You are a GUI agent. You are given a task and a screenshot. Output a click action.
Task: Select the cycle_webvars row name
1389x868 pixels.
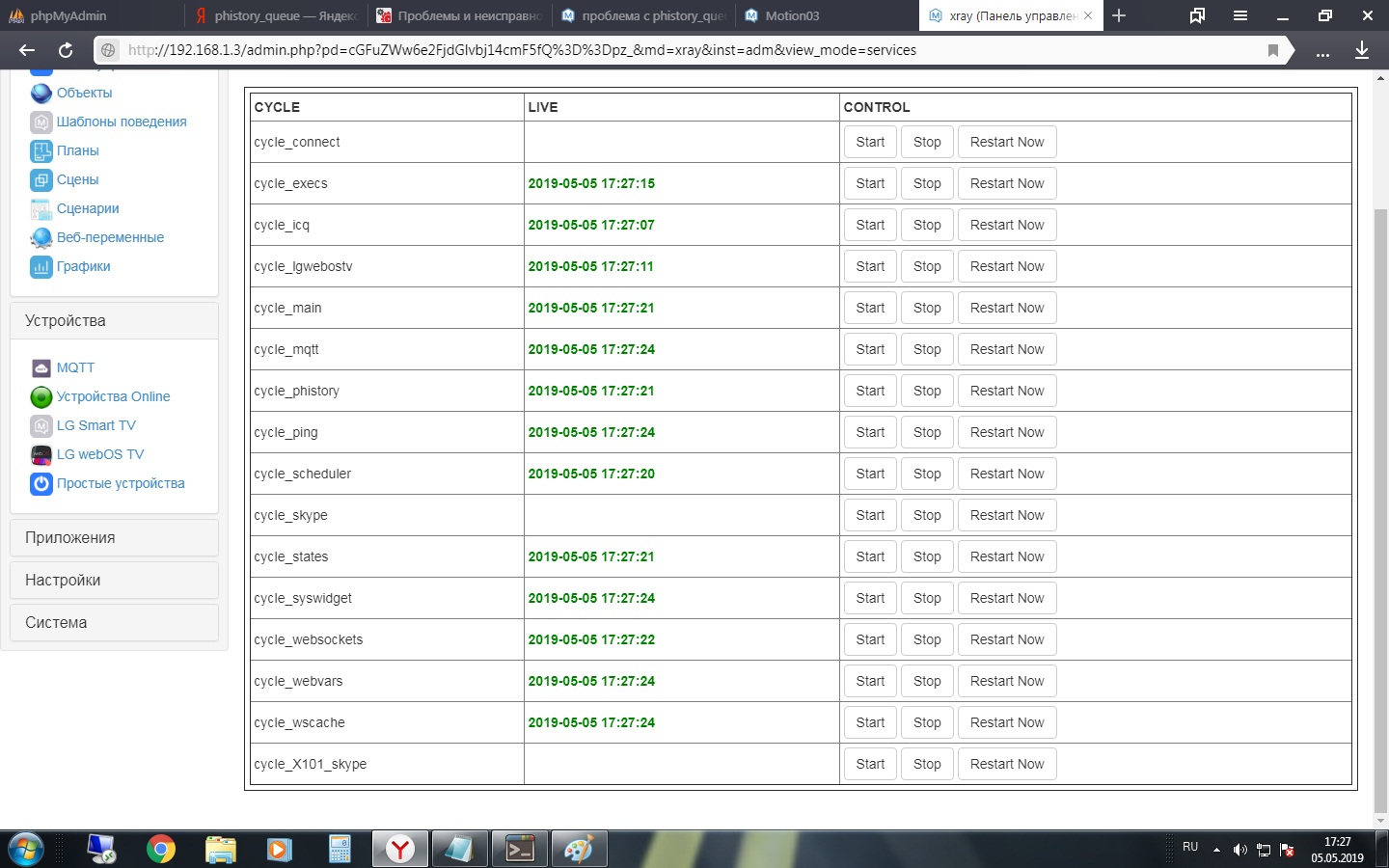pyautogui.click(x=298, y=681)
